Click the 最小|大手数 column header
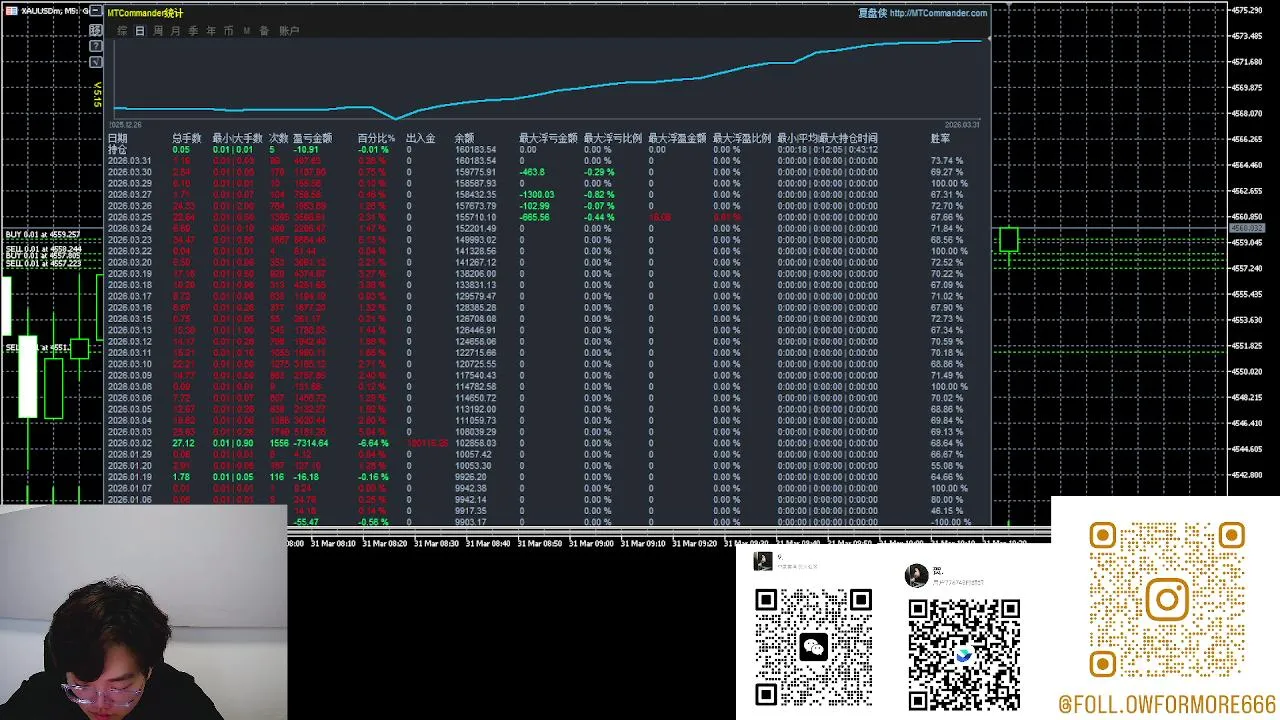The width and height of the screenshot is (1280, 720). (x=237, y=138)
